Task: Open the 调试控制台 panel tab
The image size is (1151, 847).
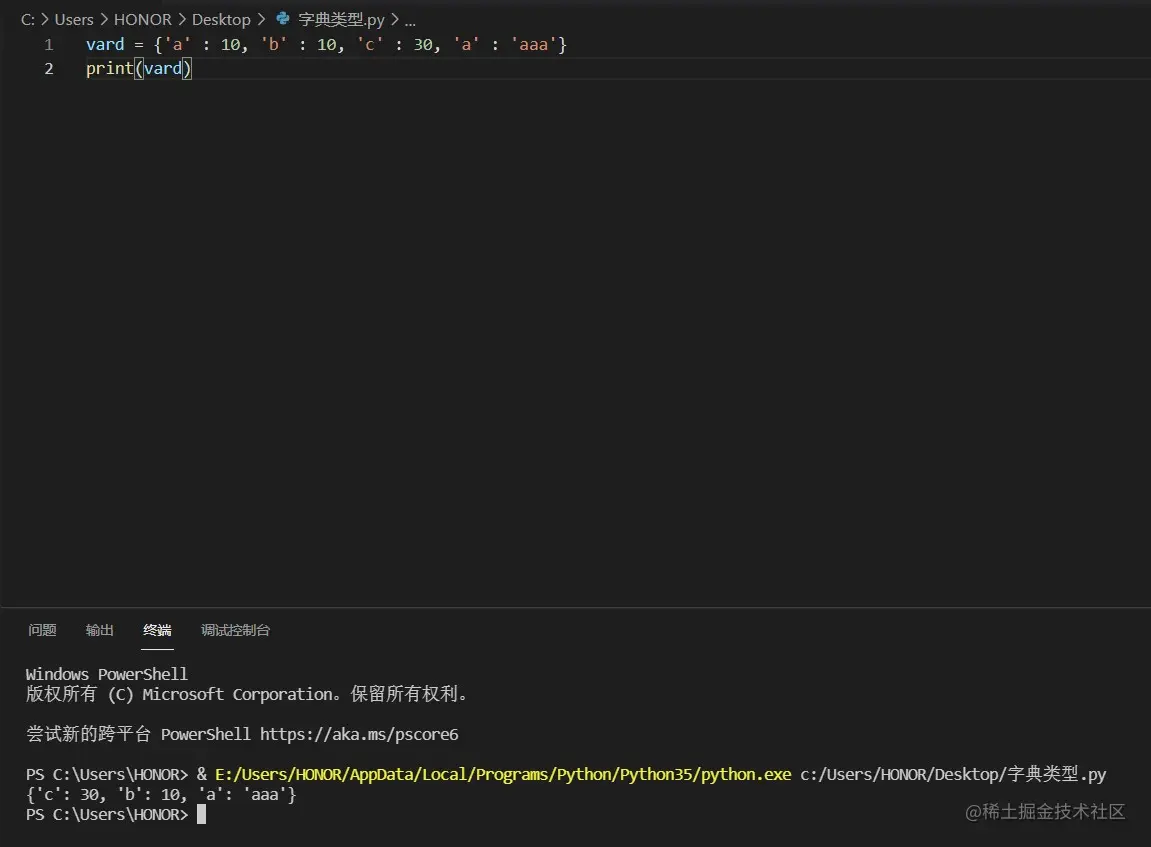Action: 236,630
